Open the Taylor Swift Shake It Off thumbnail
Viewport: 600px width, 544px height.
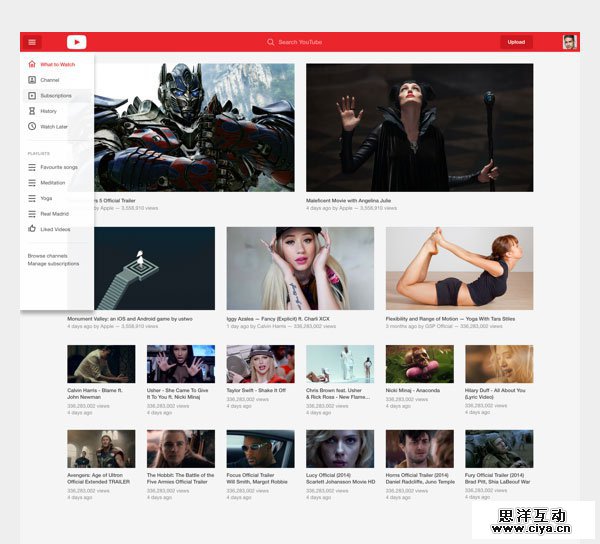(260, 364)
